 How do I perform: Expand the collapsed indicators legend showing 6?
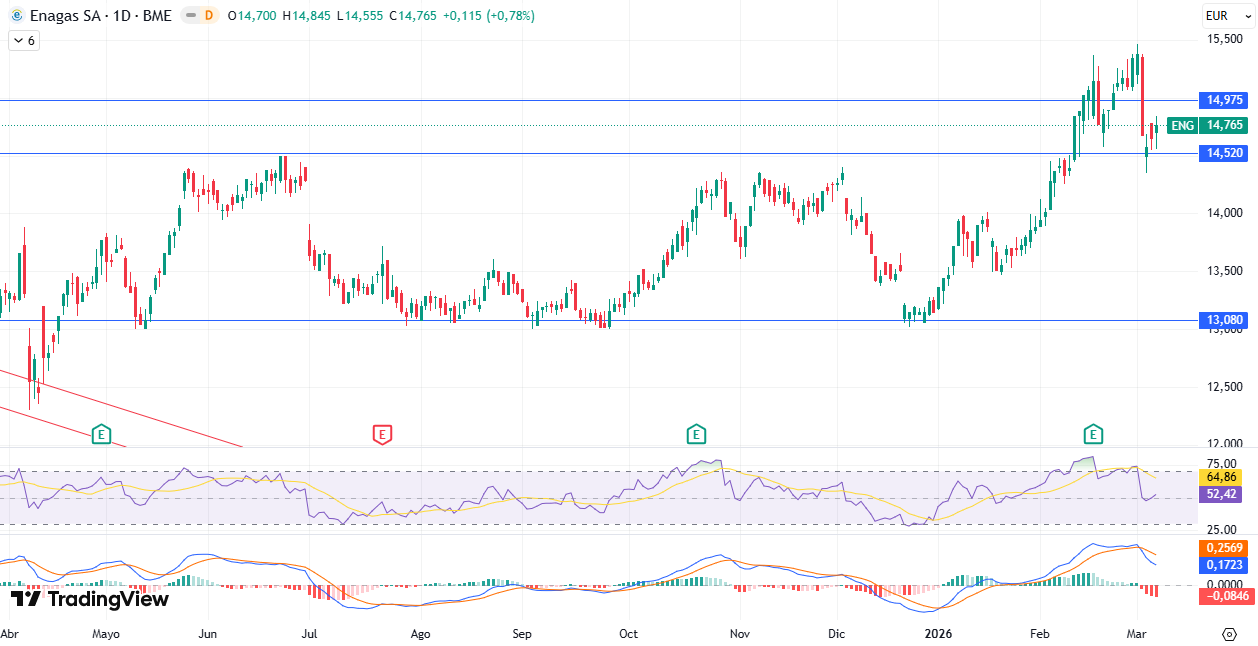(x=23, y=41)
